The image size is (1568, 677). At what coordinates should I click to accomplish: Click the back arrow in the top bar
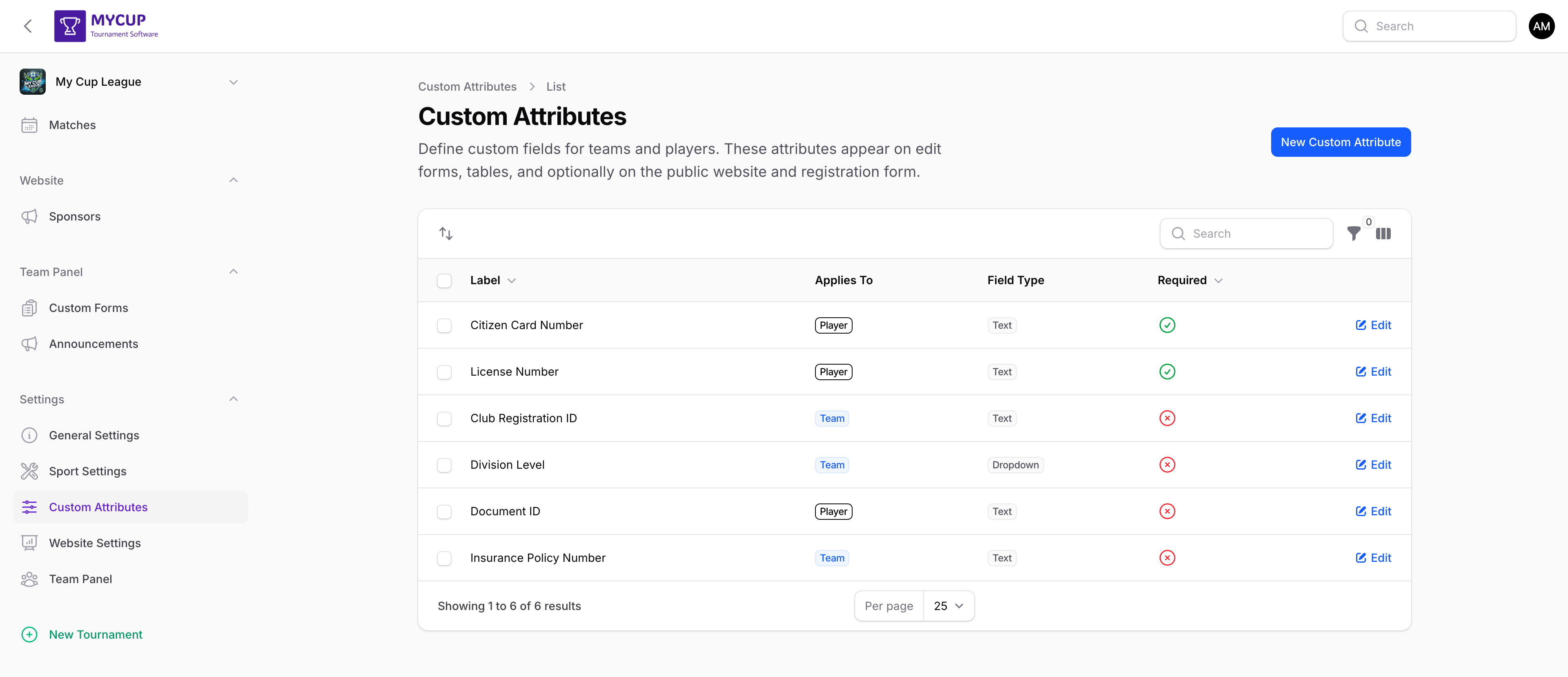click(x=28, y=26)
